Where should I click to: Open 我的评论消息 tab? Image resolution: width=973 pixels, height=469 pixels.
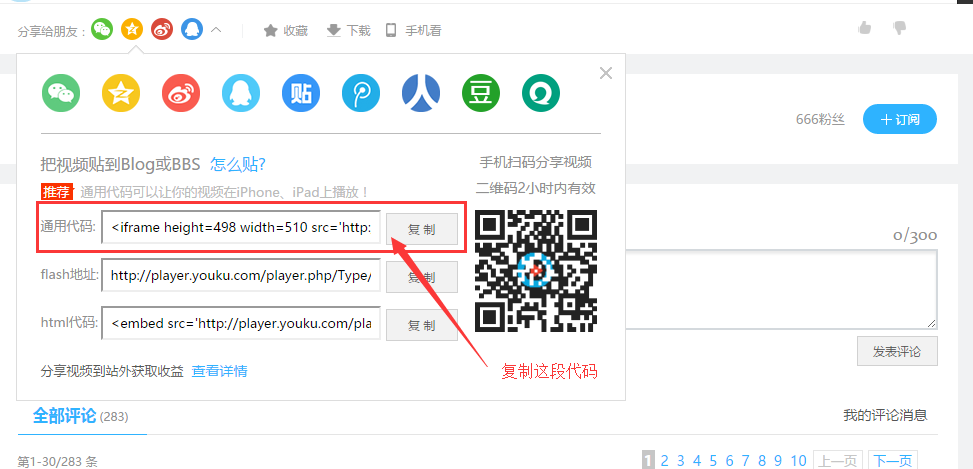[x=886, y=415]
